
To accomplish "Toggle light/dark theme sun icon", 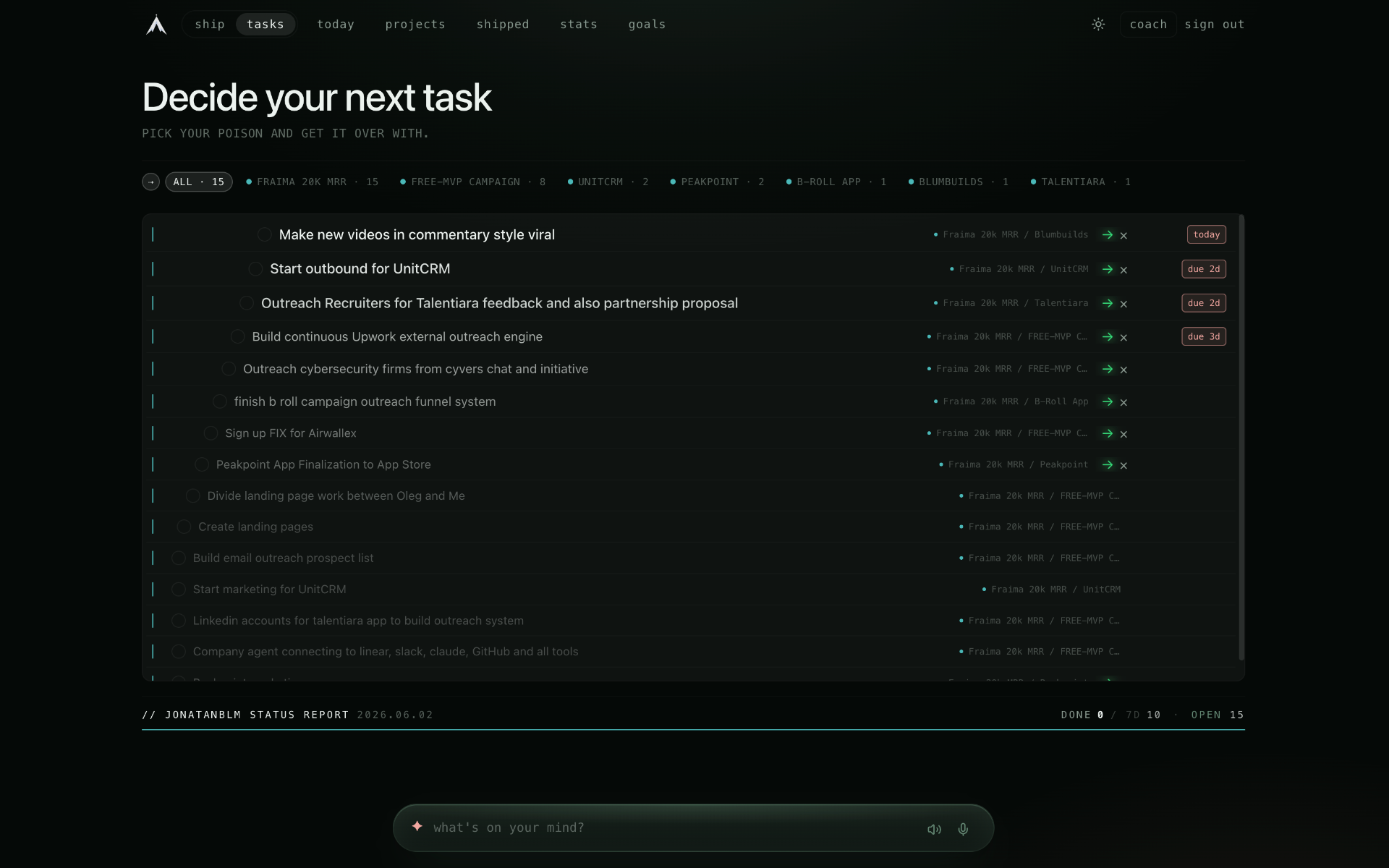I will pyautogui.click(x=1098, y=25).
